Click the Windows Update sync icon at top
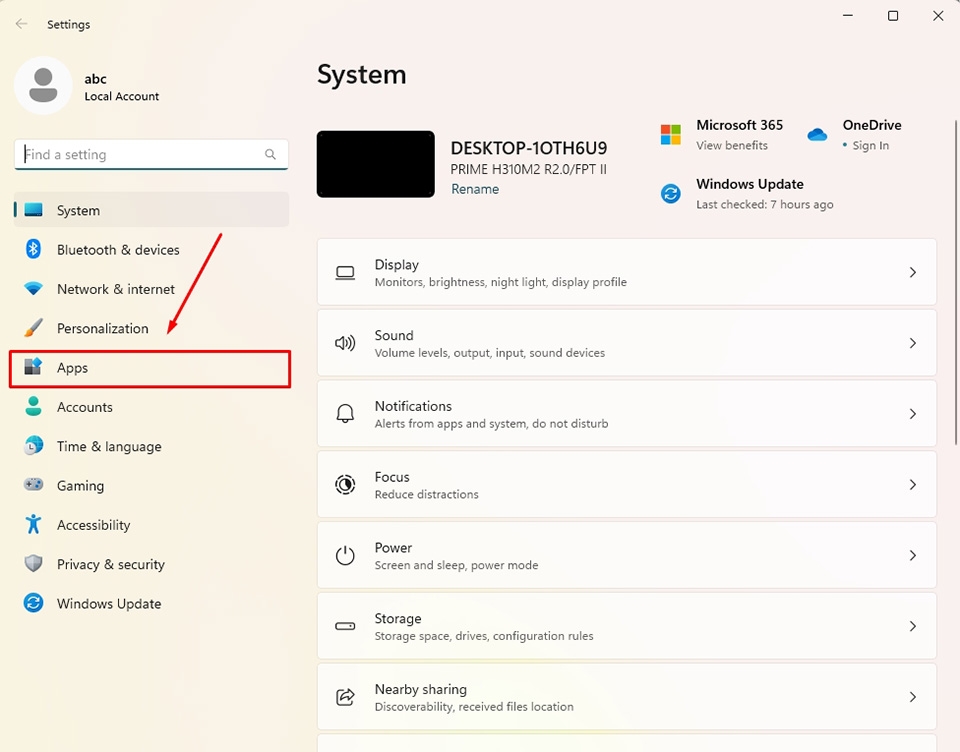 (670, 194)
